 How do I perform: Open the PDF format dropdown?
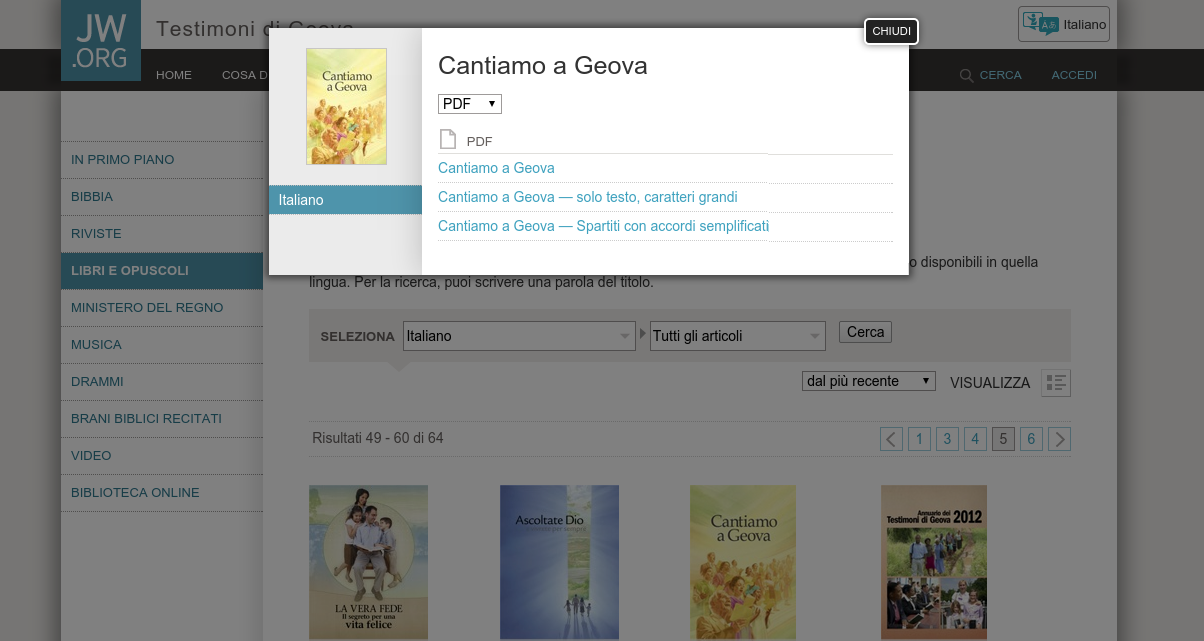[x=470, y=104]
